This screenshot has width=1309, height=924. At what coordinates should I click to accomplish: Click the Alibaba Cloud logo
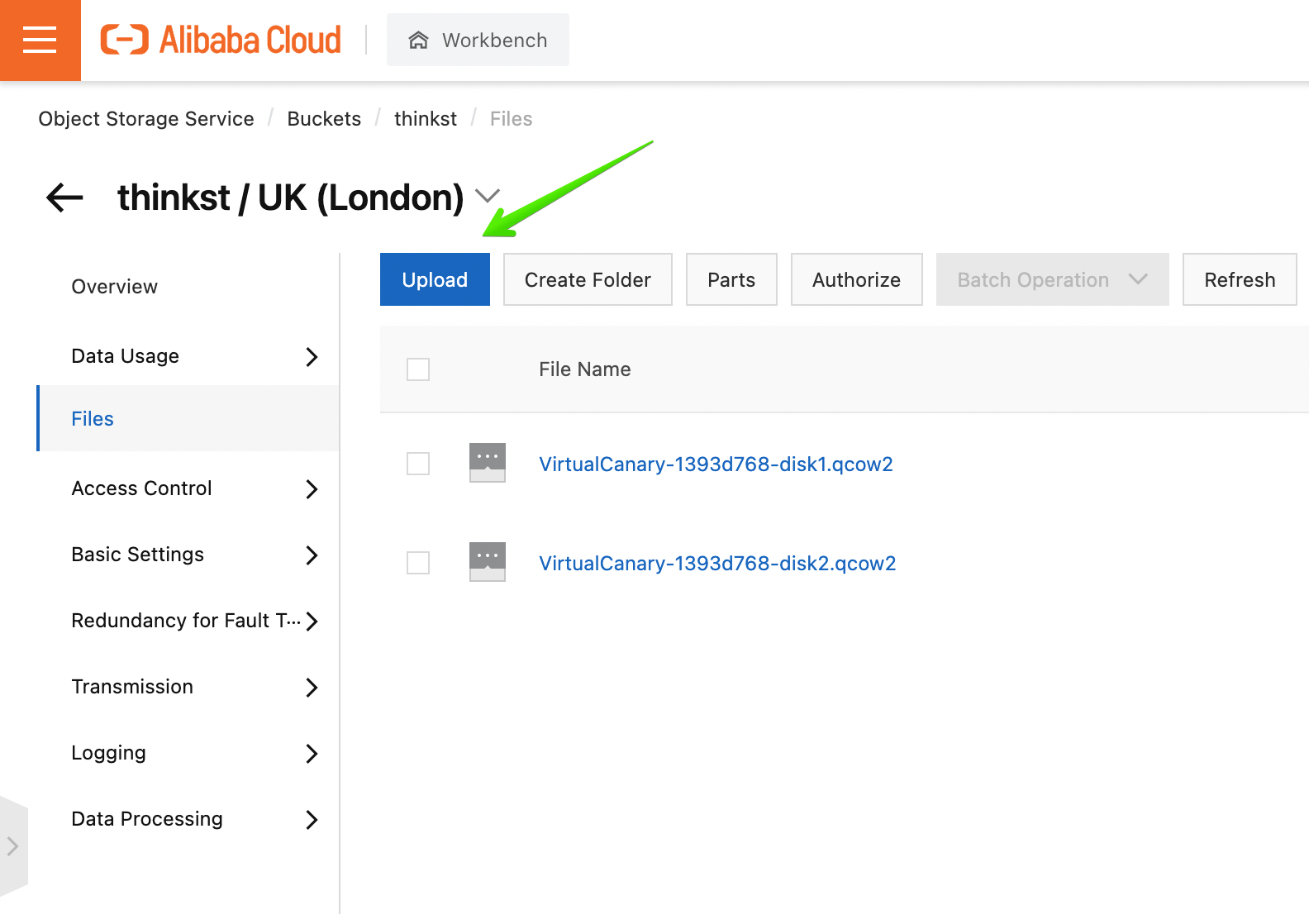(221, 40)
